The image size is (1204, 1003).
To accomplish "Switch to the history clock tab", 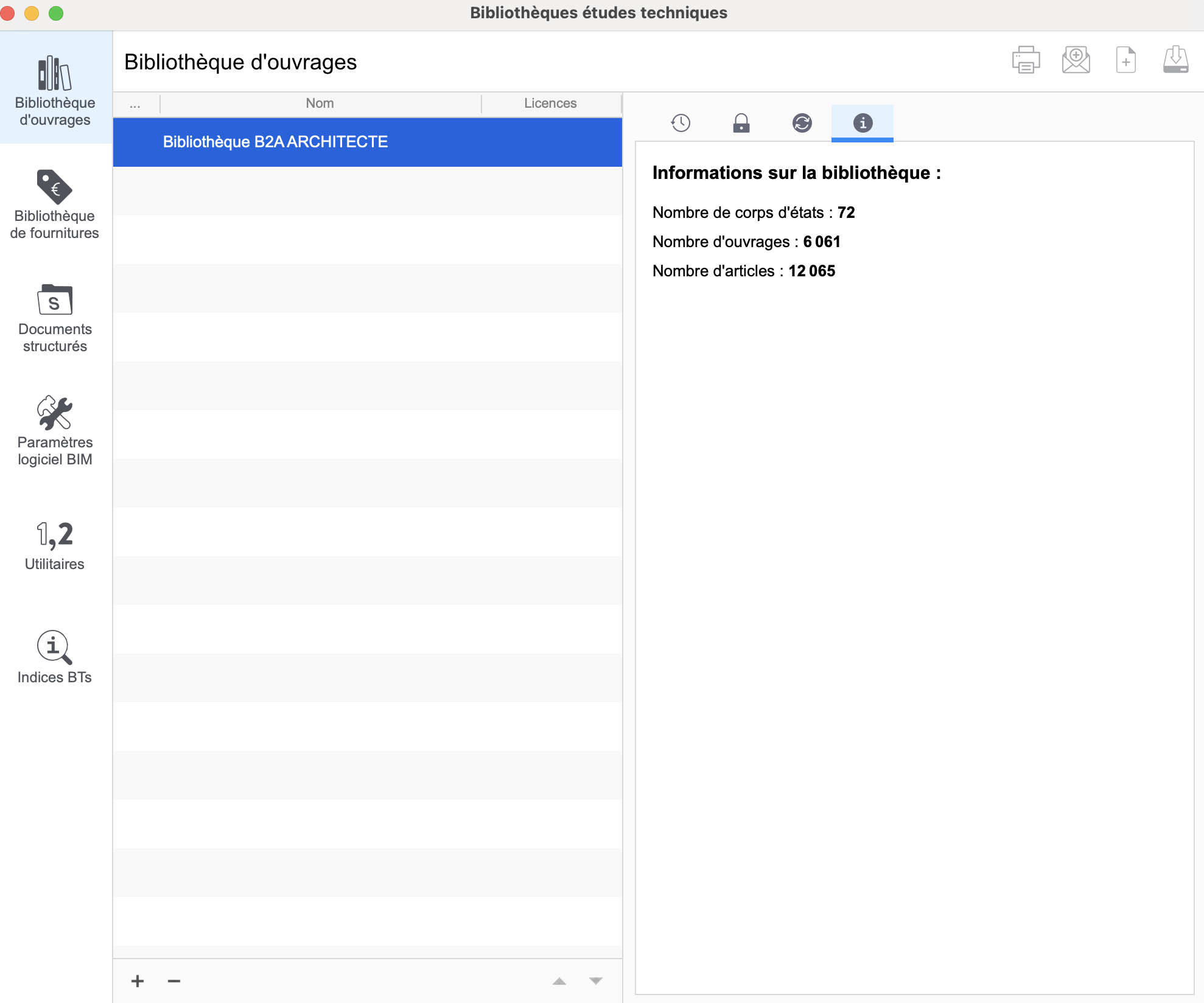I will (x=681, y=123).
